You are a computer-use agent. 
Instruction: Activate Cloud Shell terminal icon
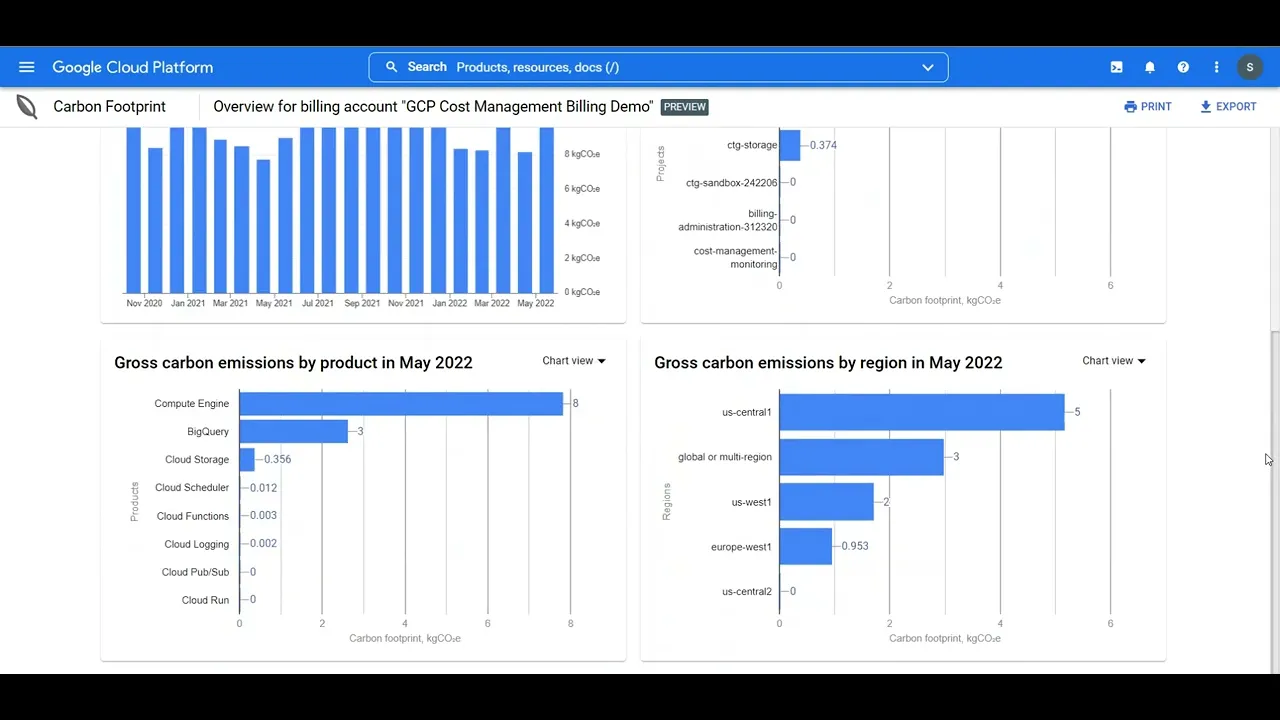click(1116, 67)
